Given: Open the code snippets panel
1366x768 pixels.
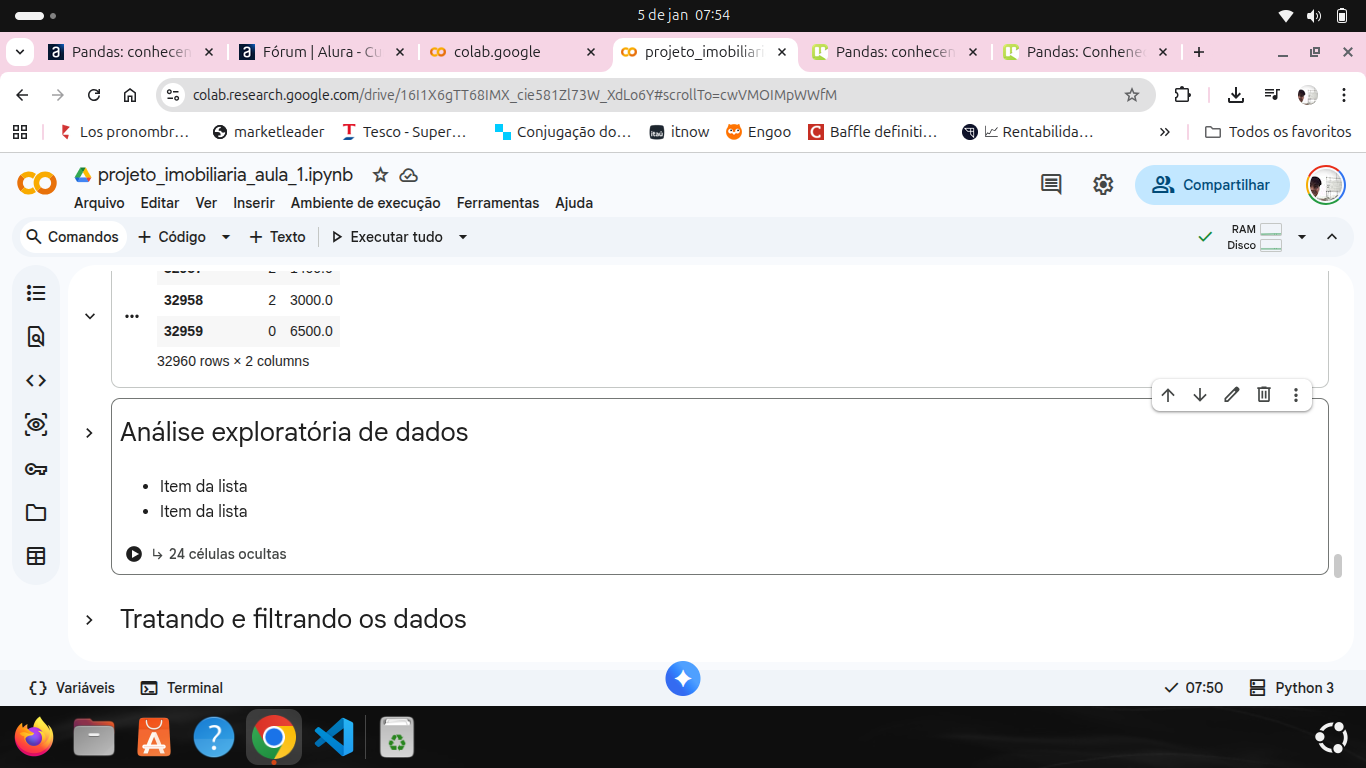Looking at the screenshot, I should coord(36,380).
